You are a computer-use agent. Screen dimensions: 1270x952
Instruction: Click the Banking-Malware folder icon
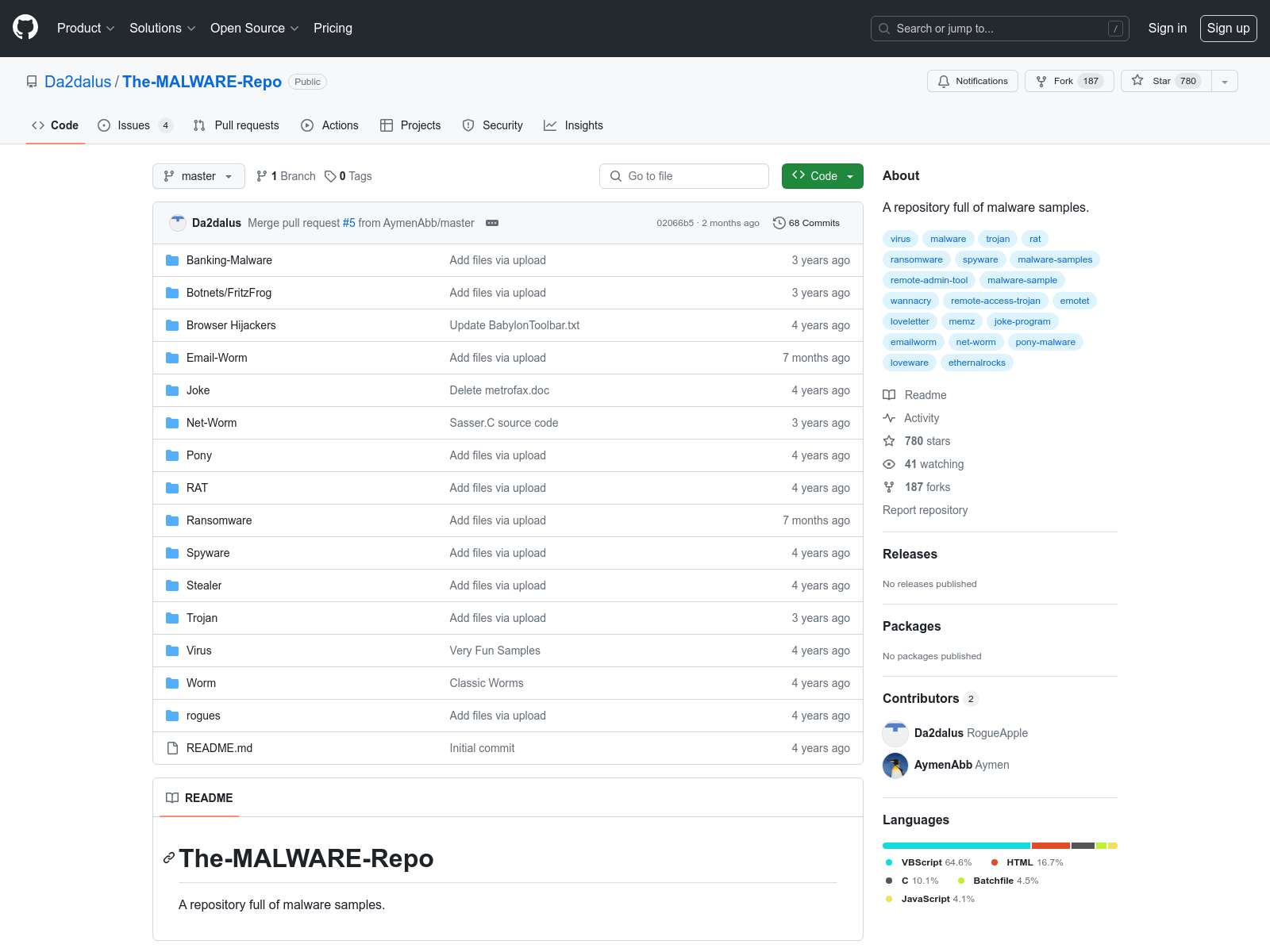pyautogui.click(x=172, y=260)
